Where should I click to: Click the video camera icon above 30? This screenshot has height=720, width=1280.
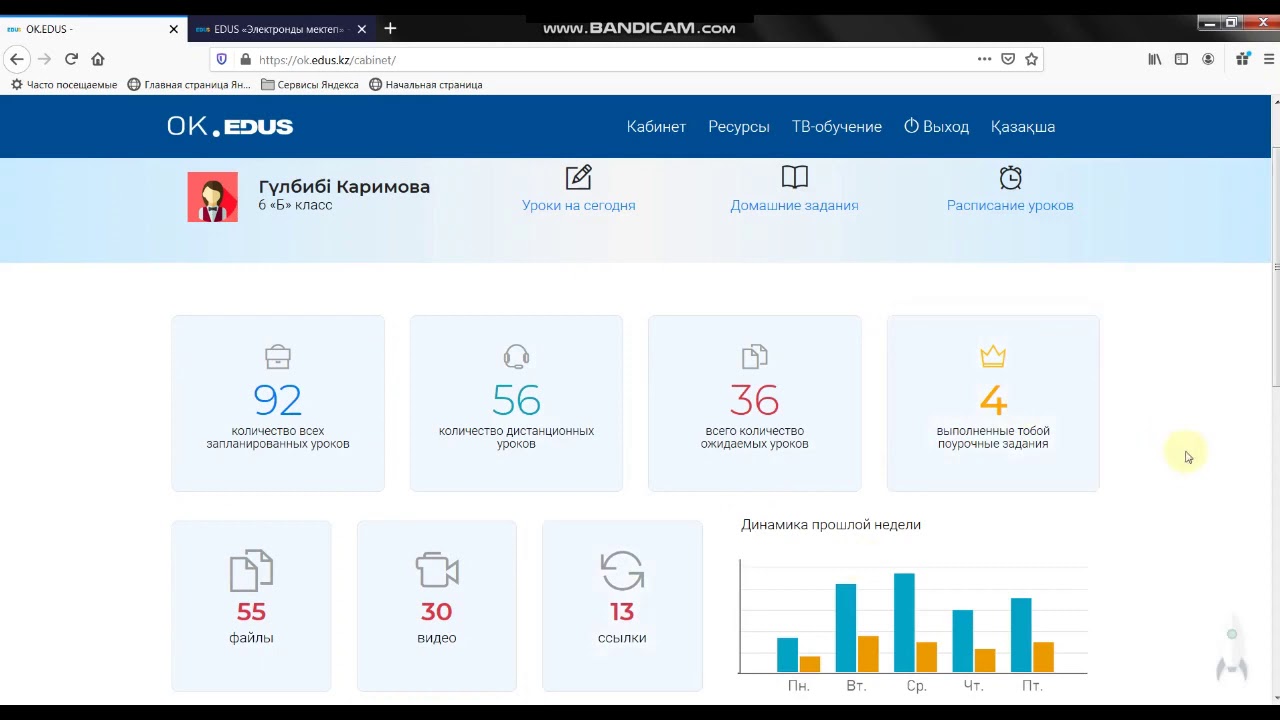[x=437, y=570]
